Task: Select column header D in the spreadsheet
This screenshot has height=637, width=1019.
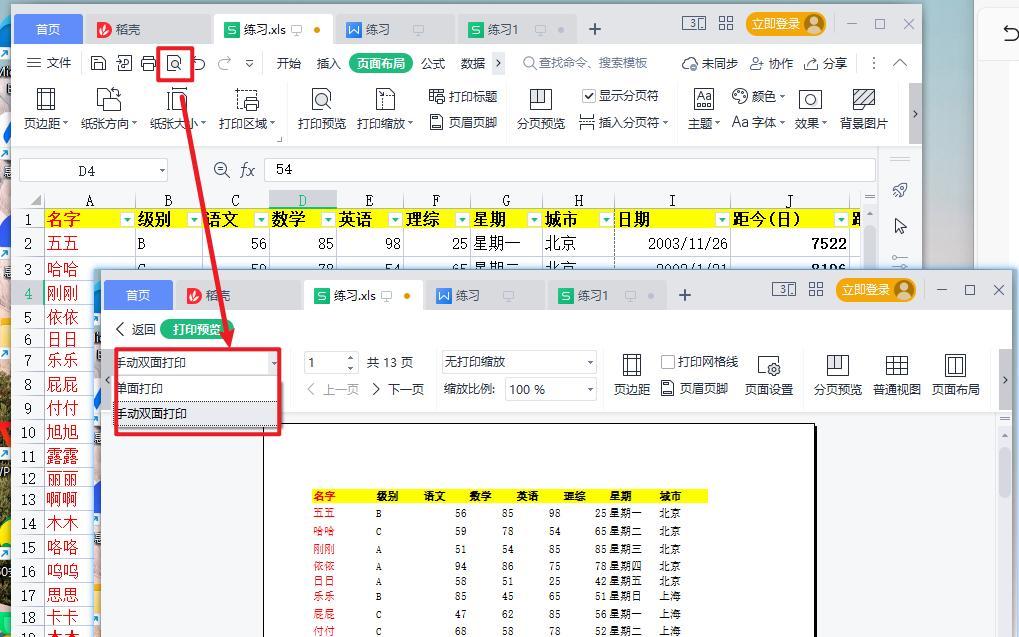Action: tap(303, 201)
